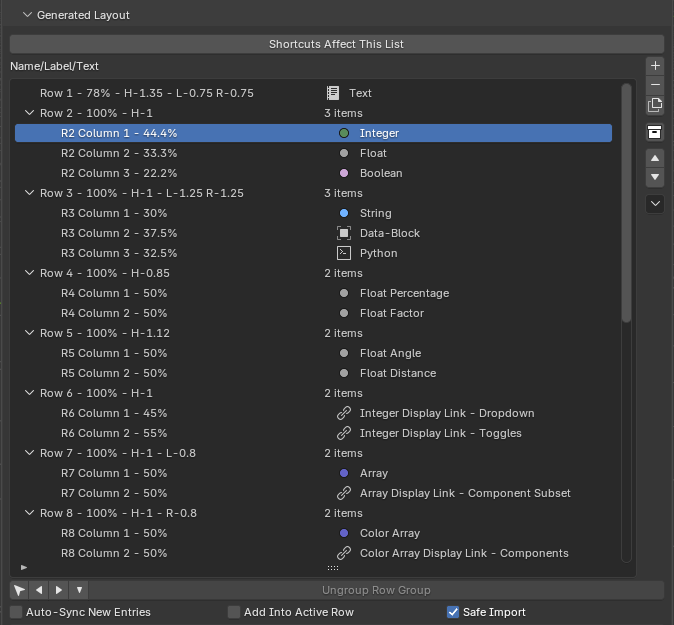
Task: Collapse the Generated Layout panel
Action: (28, 15)
